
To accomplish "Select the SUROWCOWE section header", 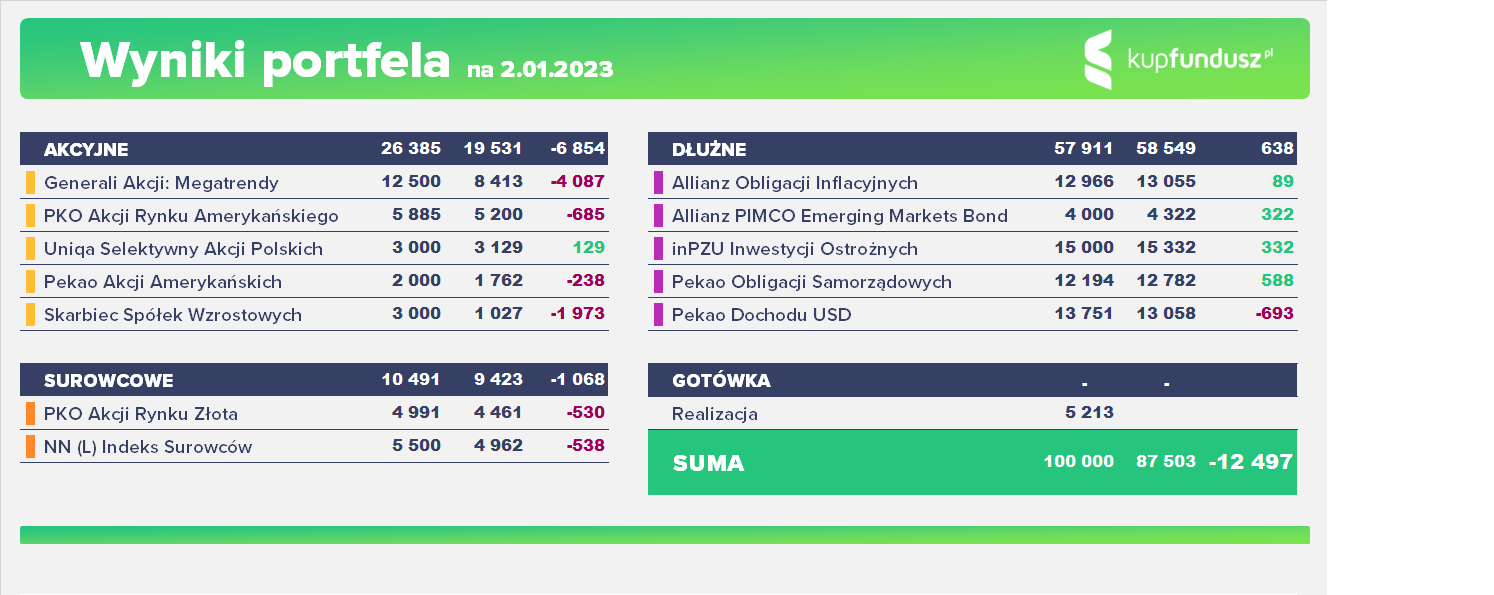I will pyautogui.click(x=109, y=381).
